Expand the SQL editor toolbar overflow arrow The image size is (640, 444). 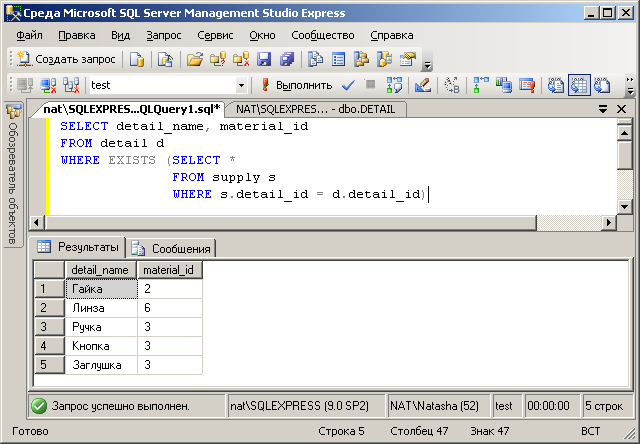(x=630, y=91)
